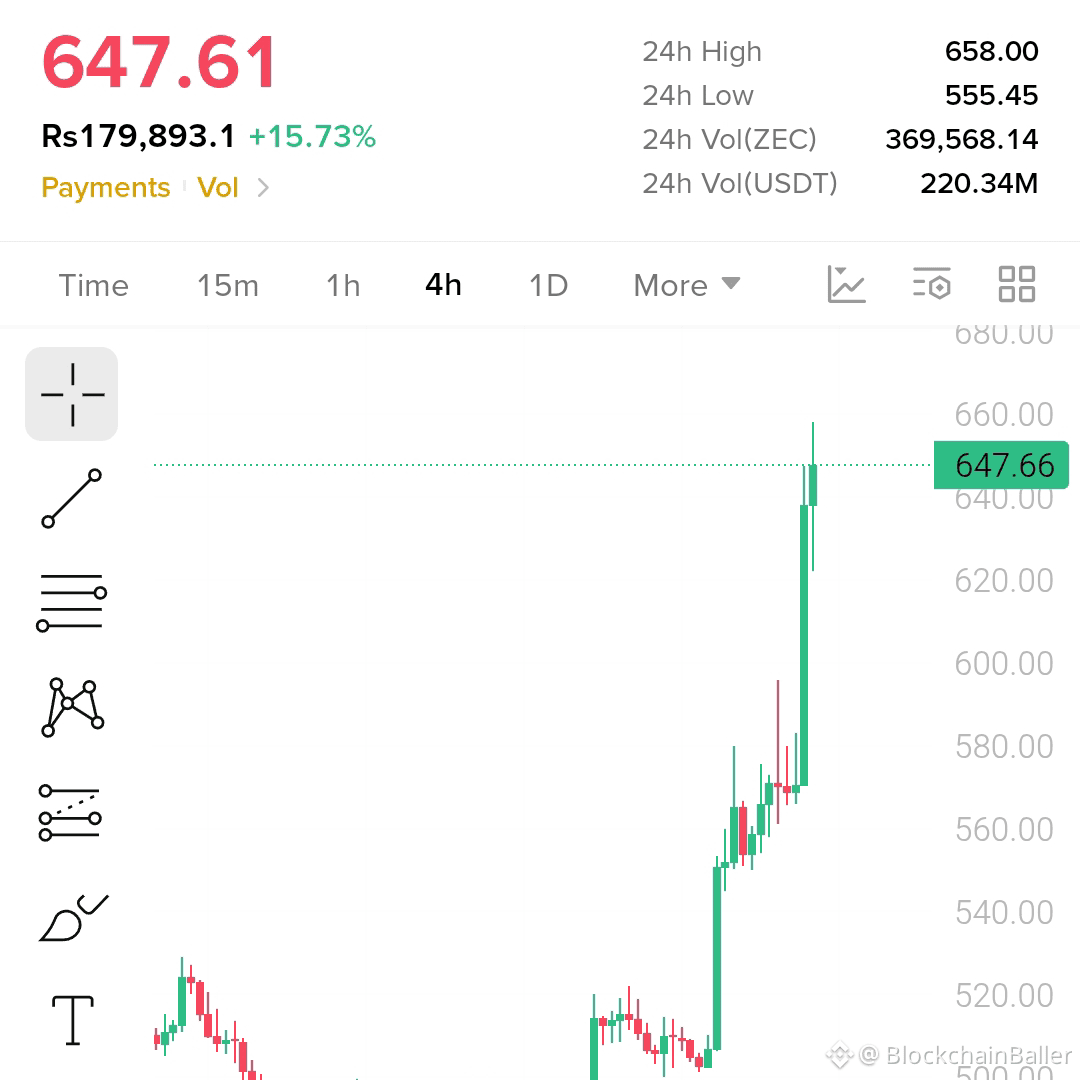The height and width of the screenshot is (1080, 1080).
Task: Switch to the Time chart interval
Action: 94,285
